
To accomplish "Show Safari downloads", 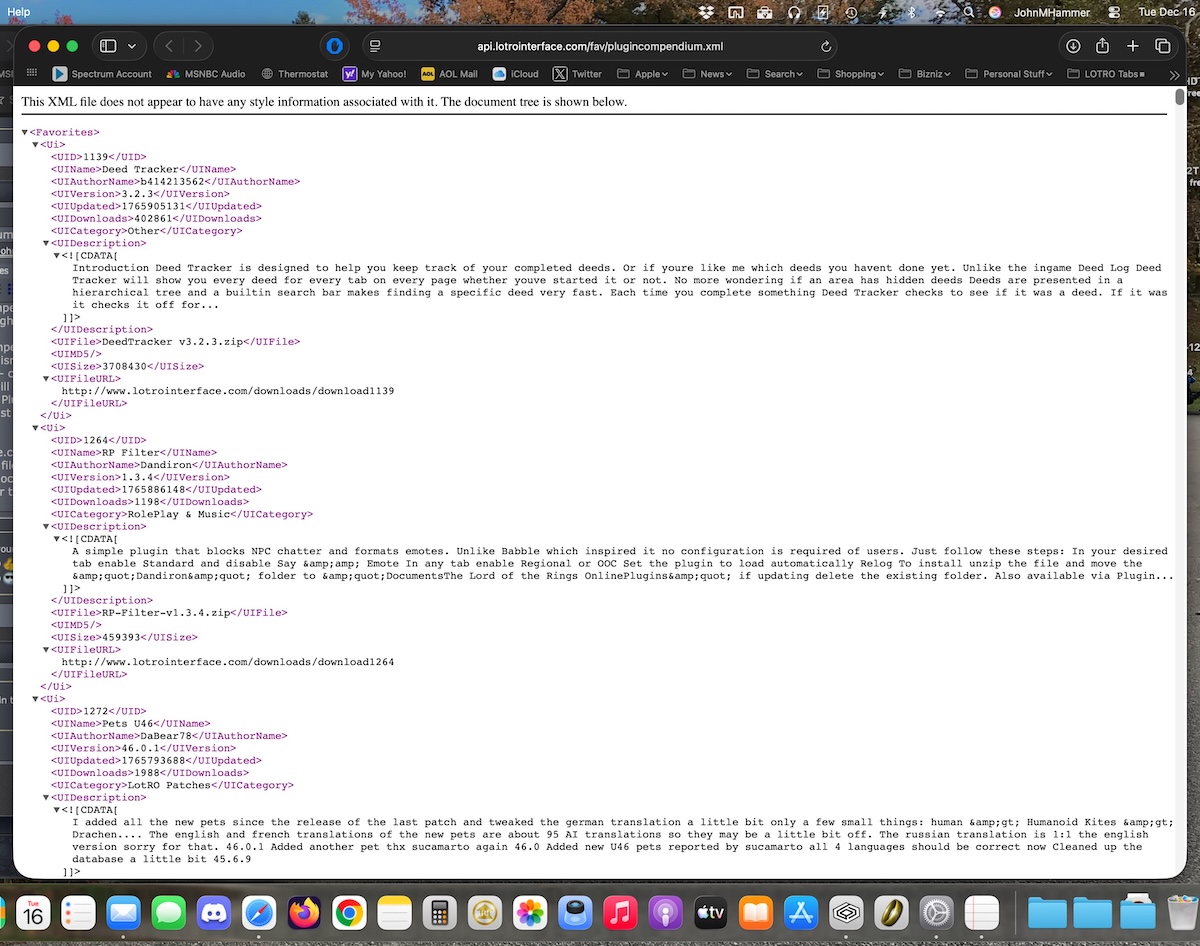I will click(1073, 46).
